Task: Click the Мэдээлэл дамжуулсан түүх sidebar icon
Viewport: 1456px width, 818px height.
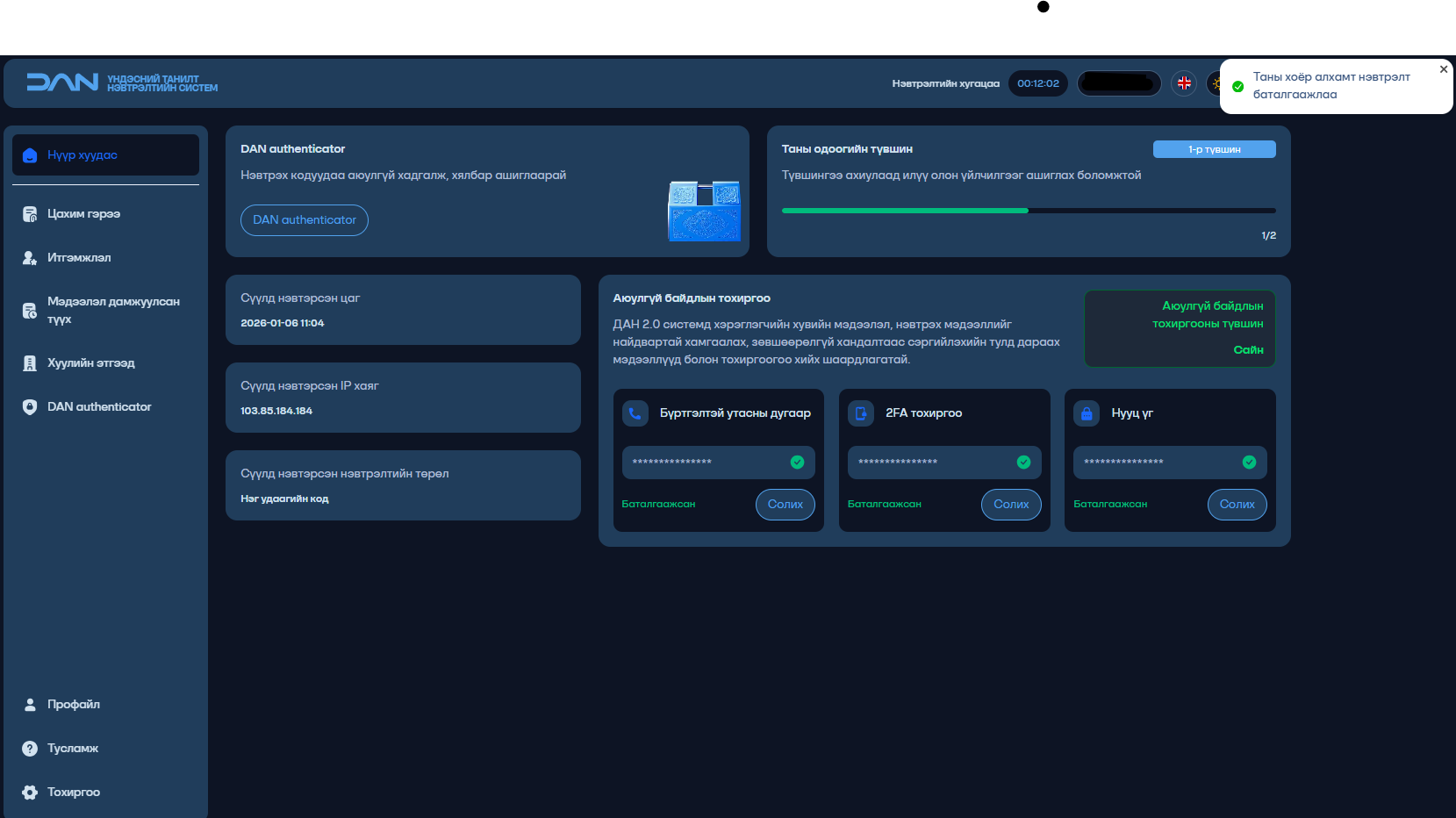Action: (x=30, y=311)
